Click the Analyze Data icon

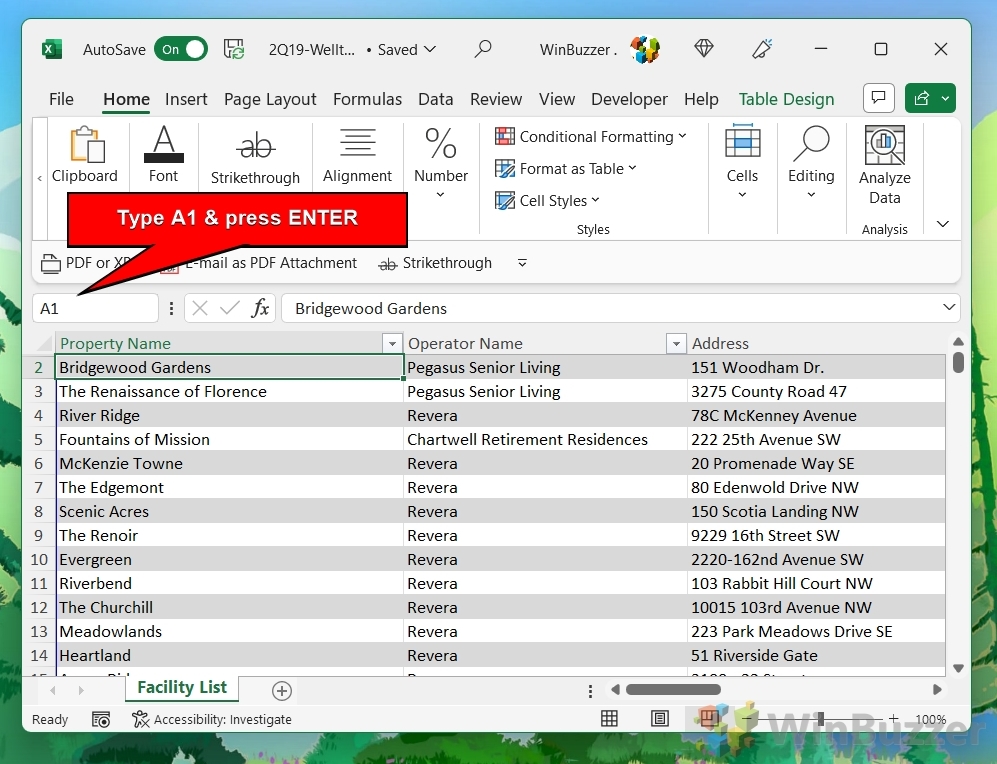[x=884, y=146]
